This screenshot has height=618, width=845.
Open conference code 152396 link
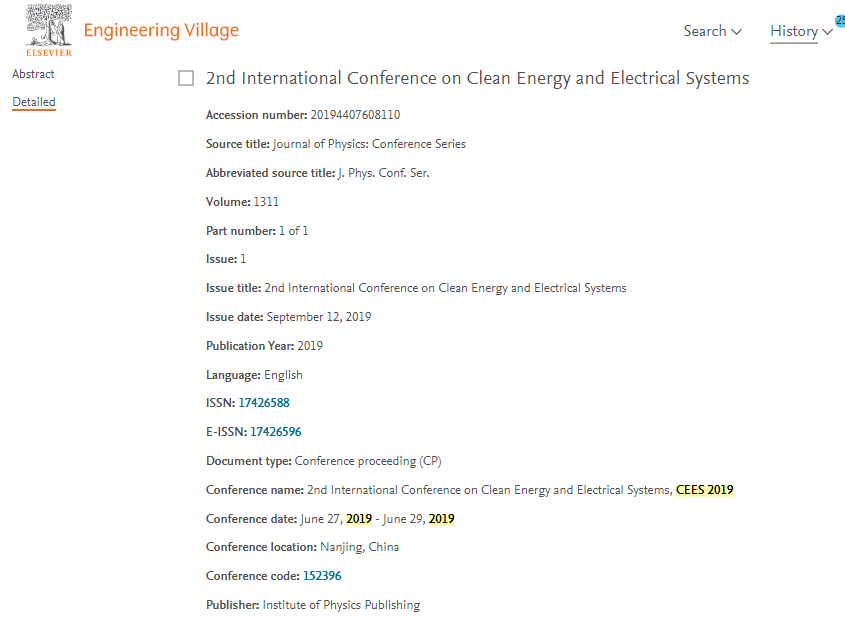pos(322,576)
